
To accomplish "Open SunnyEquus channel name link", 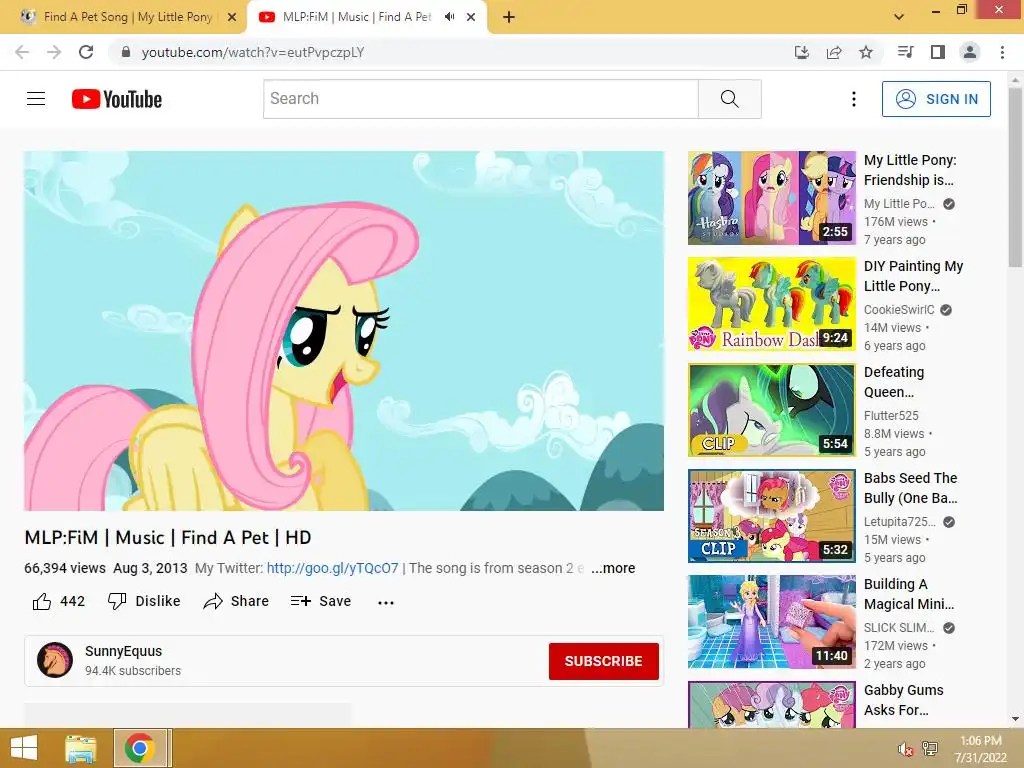I will point(123,651).
